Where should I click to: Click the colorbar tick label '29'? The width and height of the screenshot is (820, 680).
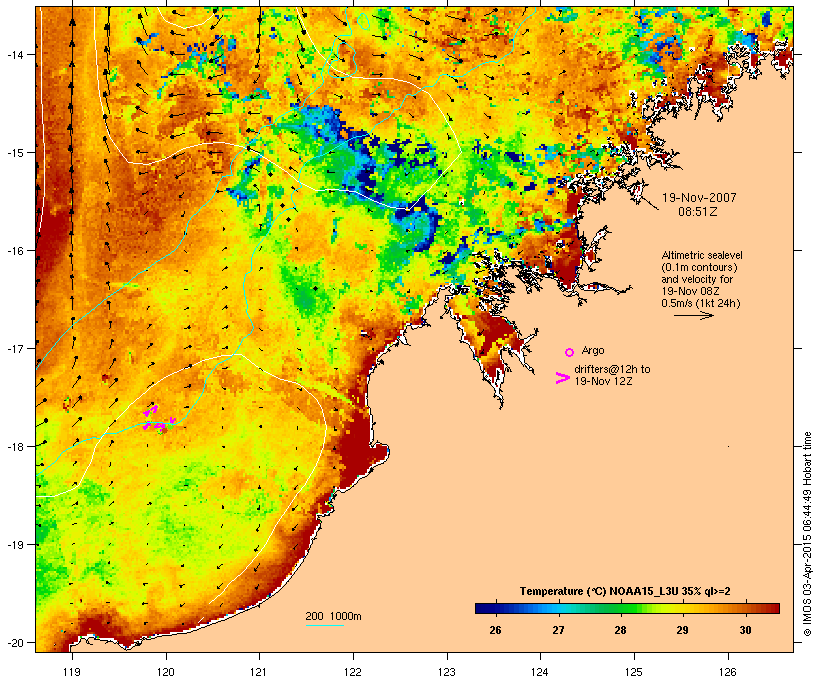[x=682, y=630]
